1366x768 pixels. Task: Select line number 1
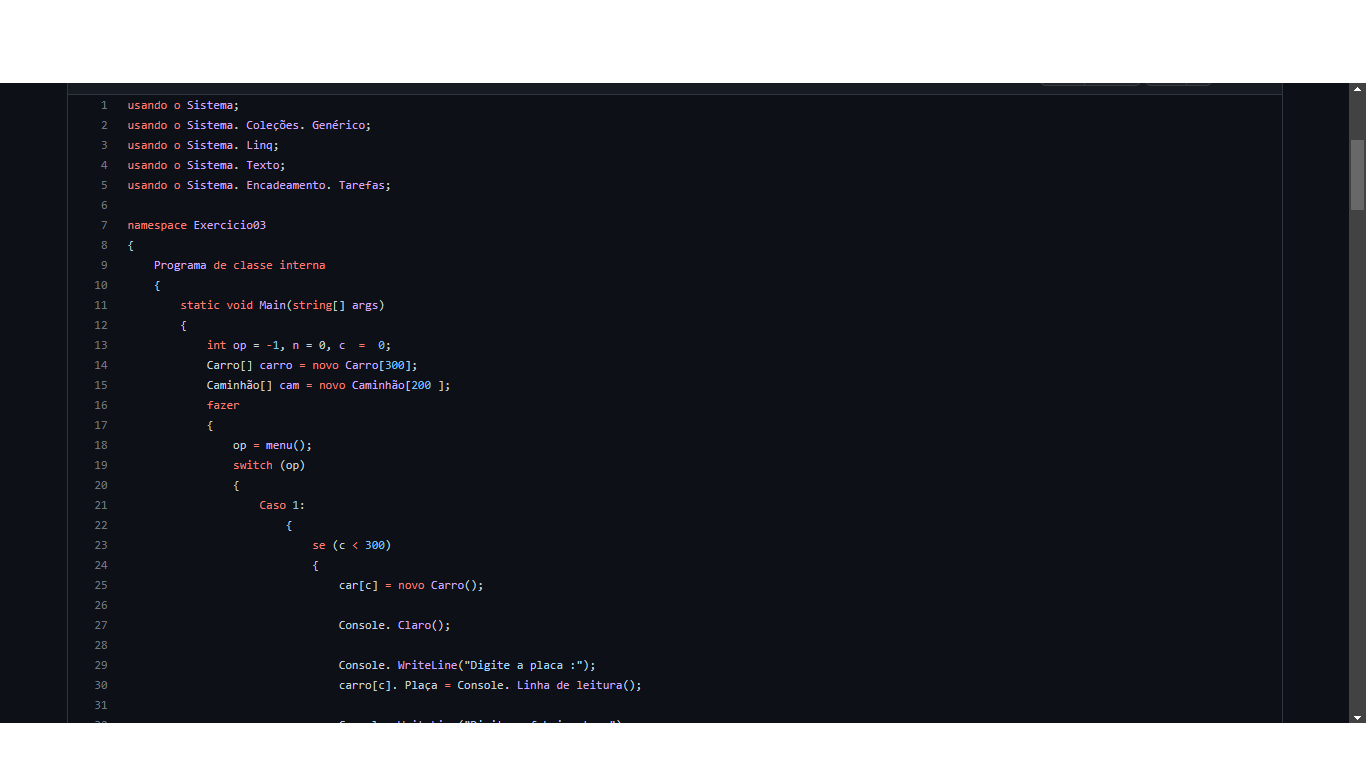(x=104, y=105)
